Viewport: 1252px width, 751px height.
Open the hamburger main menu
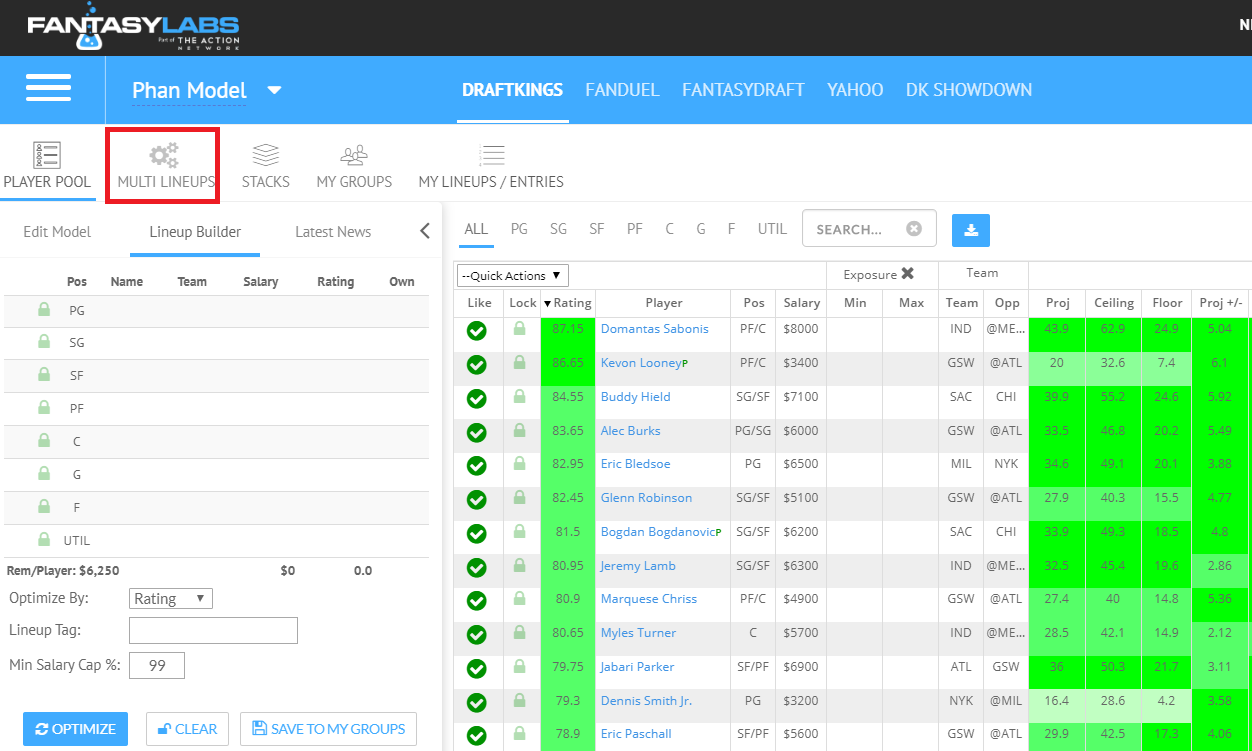[48, 88]
